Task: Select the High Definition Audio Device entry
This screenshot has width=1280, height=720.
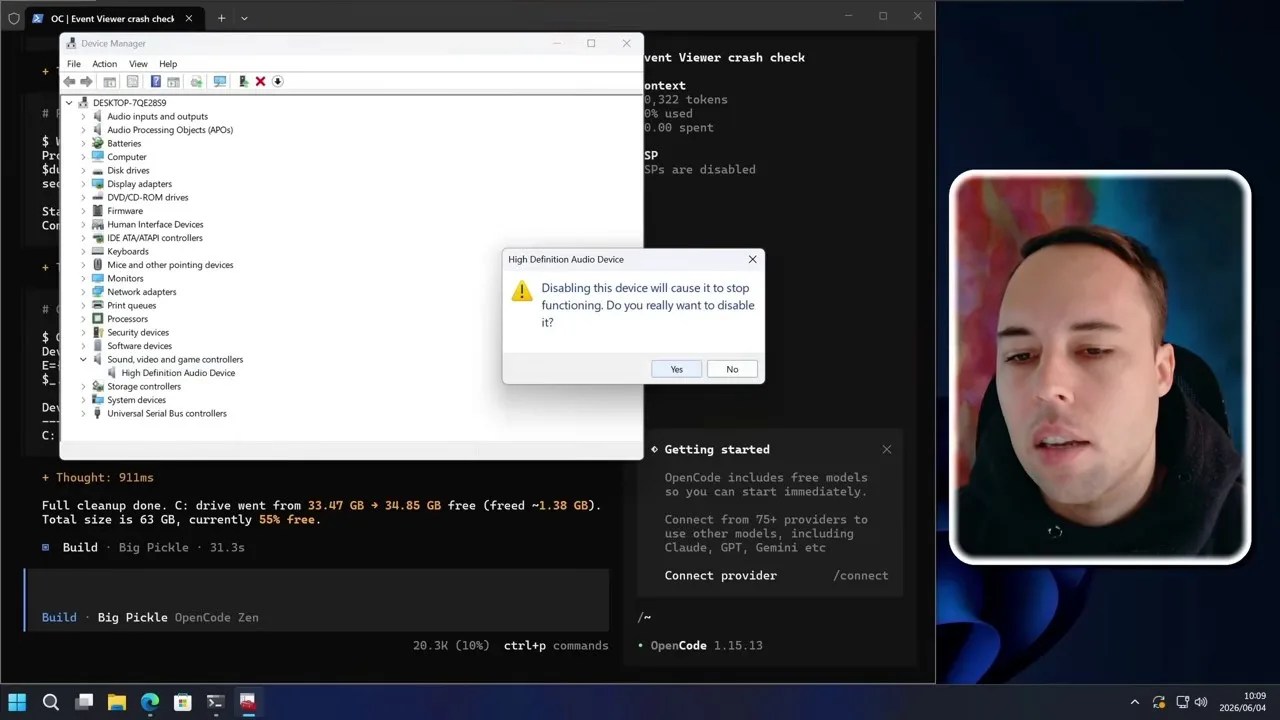Action: pos(178,373)
